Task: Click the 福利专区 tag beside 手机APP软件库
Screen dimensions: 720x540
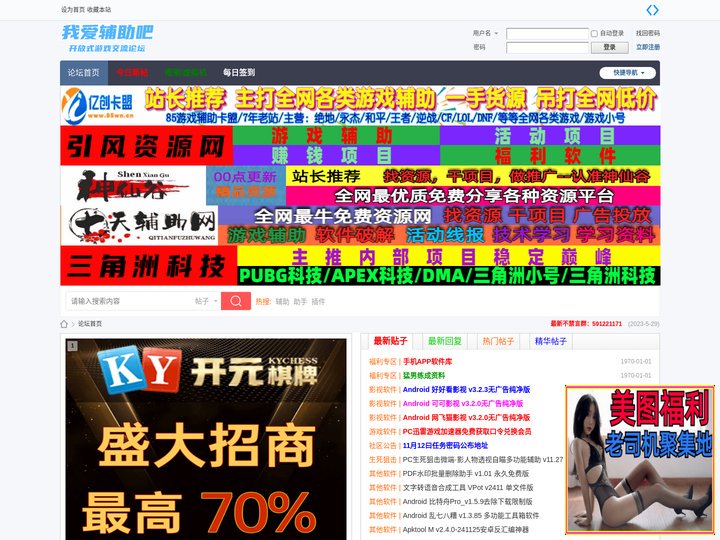Action: pyautogui.click(x=382, y=362)
